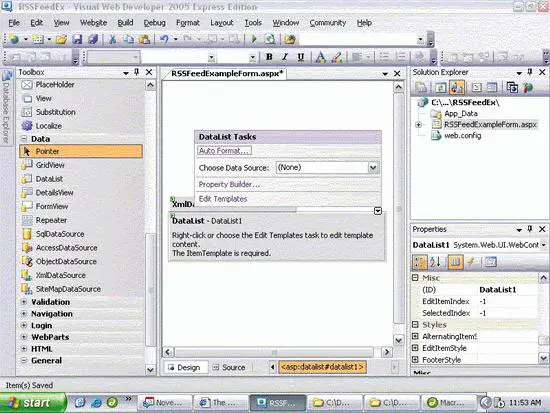
Task: Expand the Validation toolbox group
Action: click(24, 302)
